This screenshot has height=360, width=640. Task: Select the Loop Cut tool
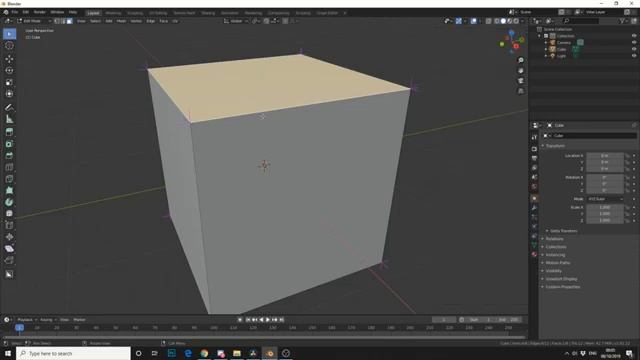[9, 167]
